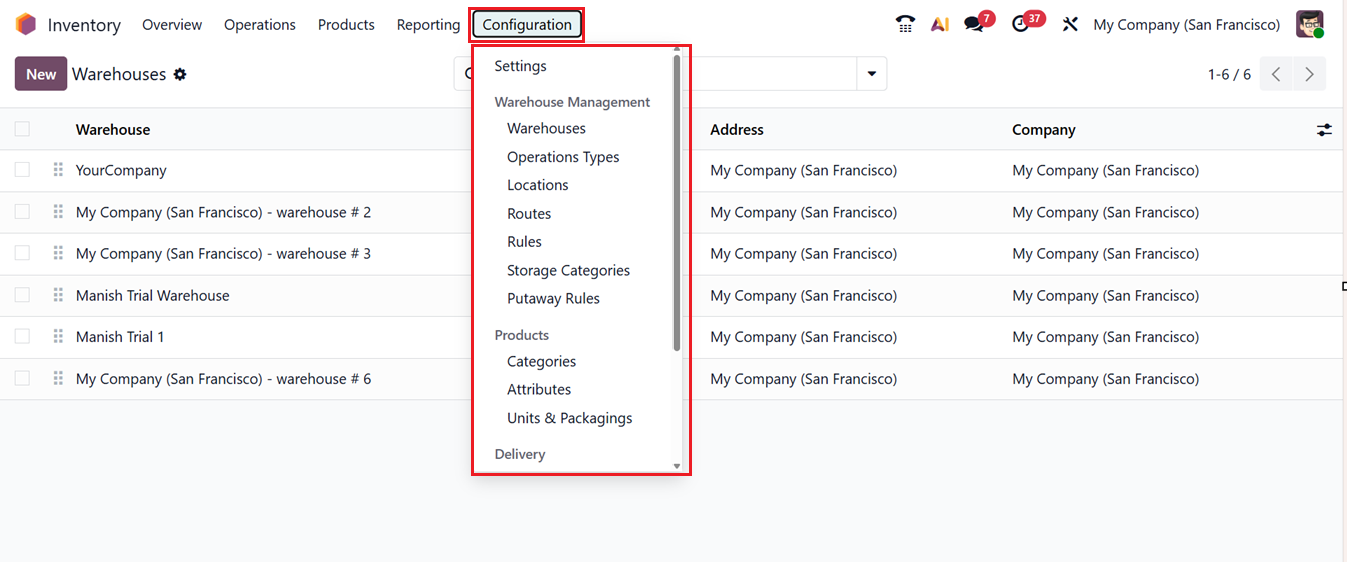
Task: Click the Warehouses gear actions icon
Action: click(180, 74)
